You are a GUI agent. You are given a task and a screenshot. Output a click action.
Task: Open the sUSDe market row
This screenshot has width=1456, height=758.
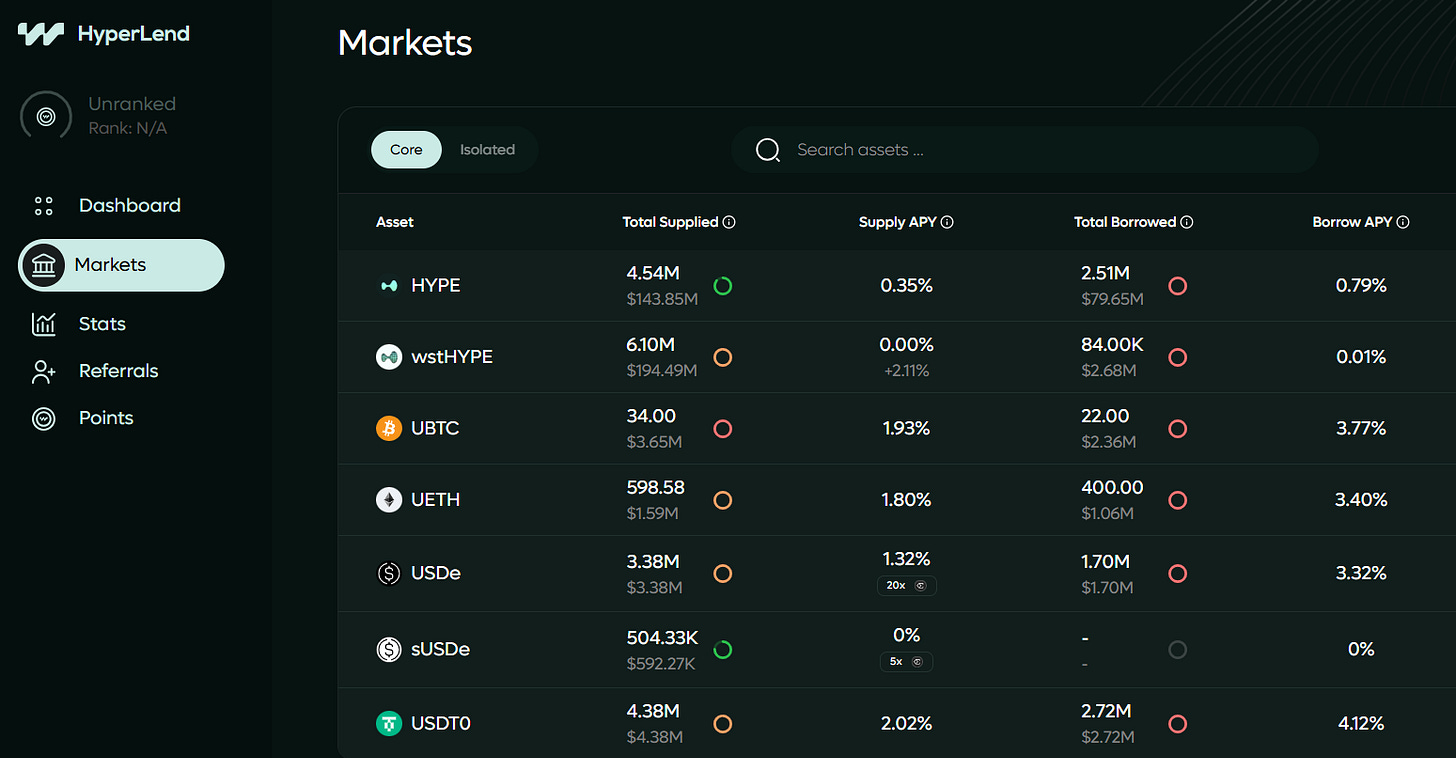[x=897, y=649]
